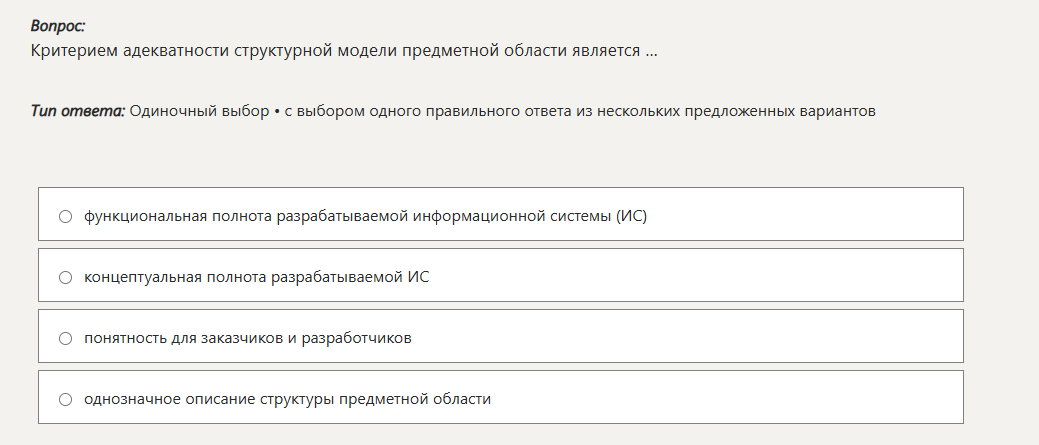Click the "Тип ответа:" label
The image size is (1039, 445).
[x=78, y=111]
